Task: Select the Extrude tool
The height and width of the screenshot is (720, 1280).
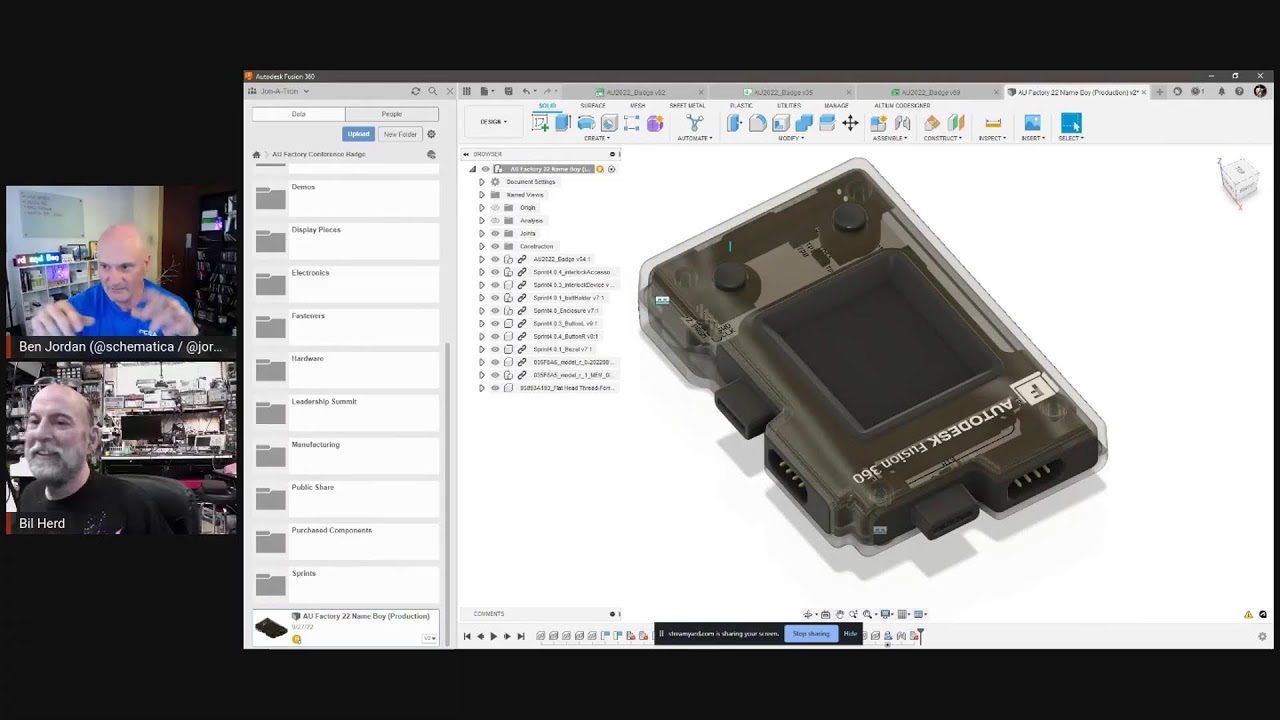Action: 563,123
